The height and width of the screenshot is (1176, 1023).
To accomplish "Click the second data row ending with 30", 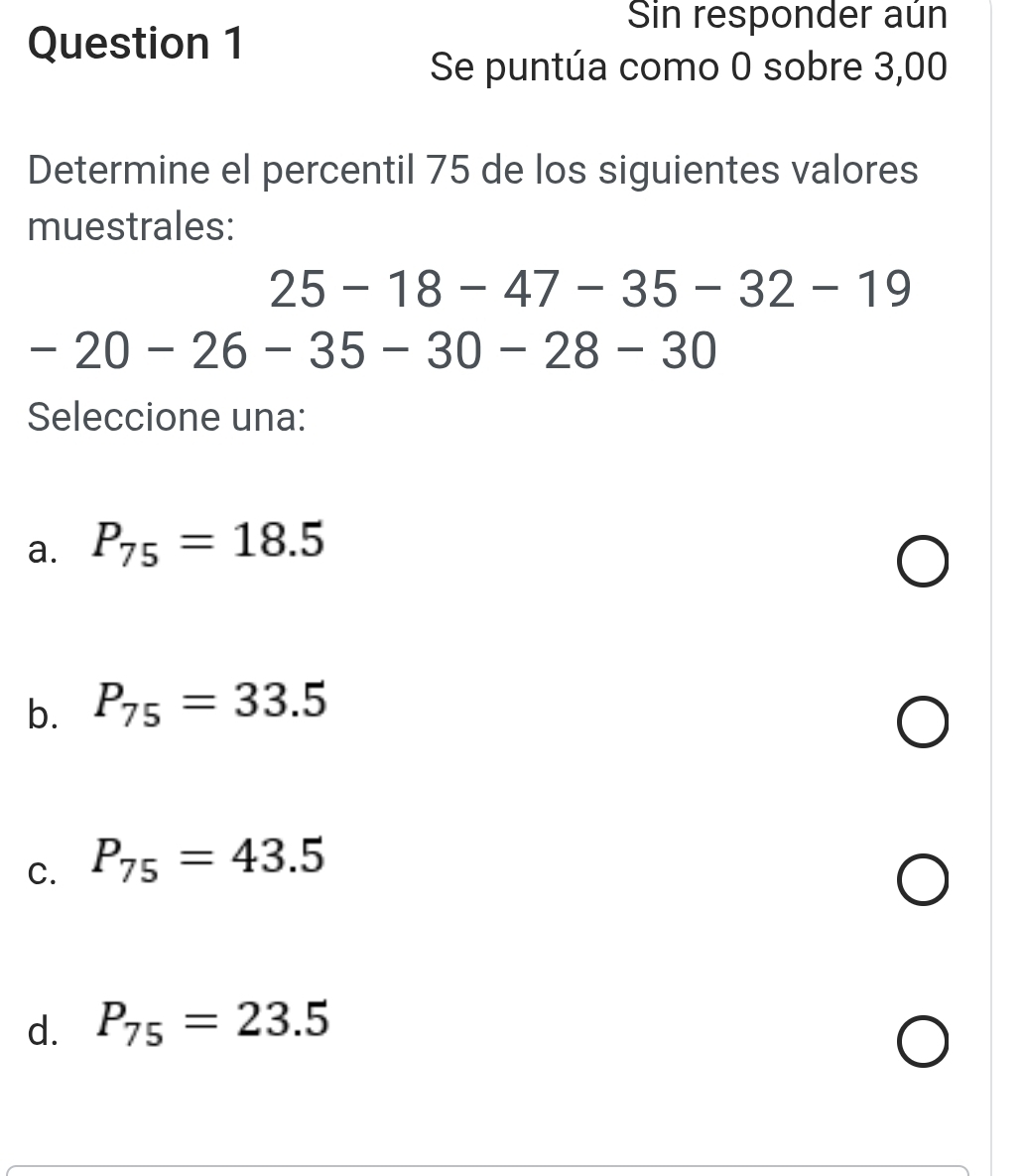I will pos(372,351).
